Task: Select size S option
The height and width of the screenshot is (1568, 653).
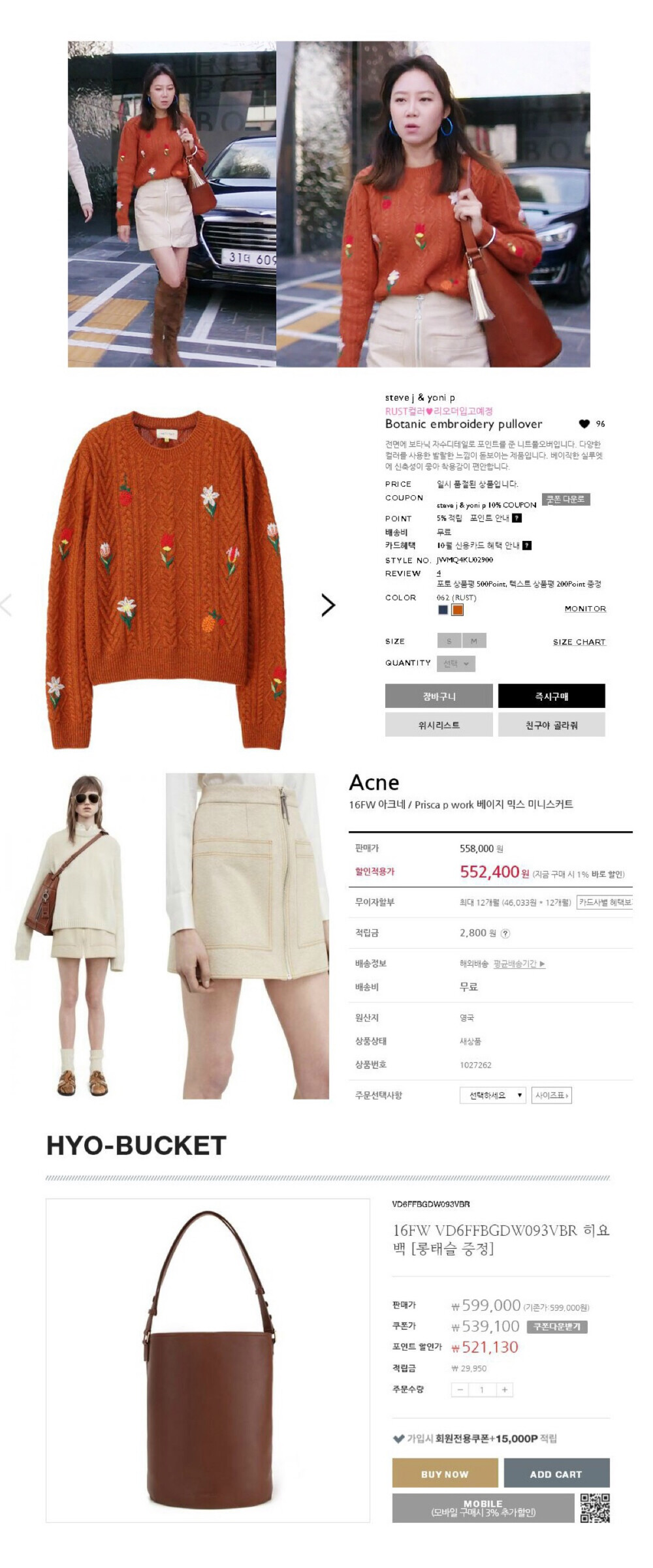Action: pyautogui.click(x=449, y=641)
